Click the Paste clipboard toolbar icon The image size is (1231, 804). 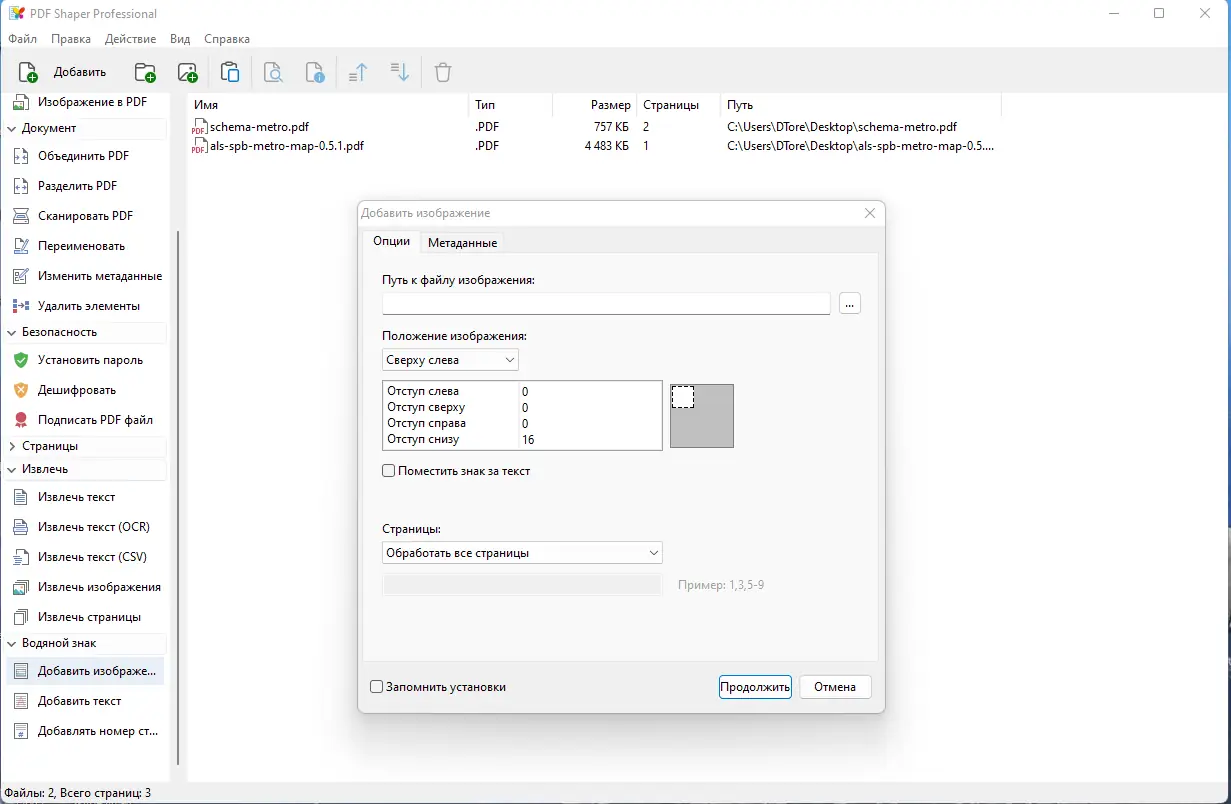click(230, 72)
